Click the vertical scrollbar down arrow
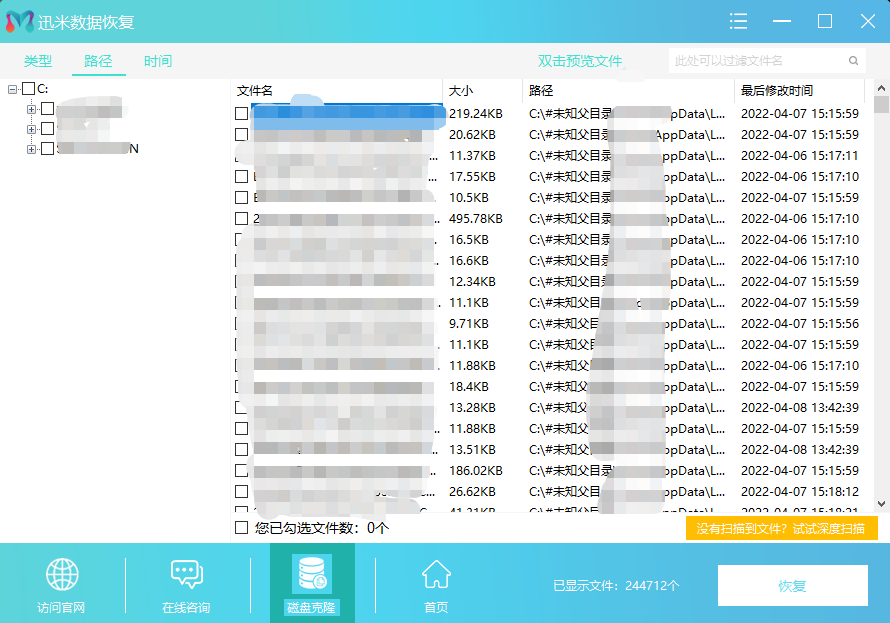 pyautogui.click(x=881, y=504)
